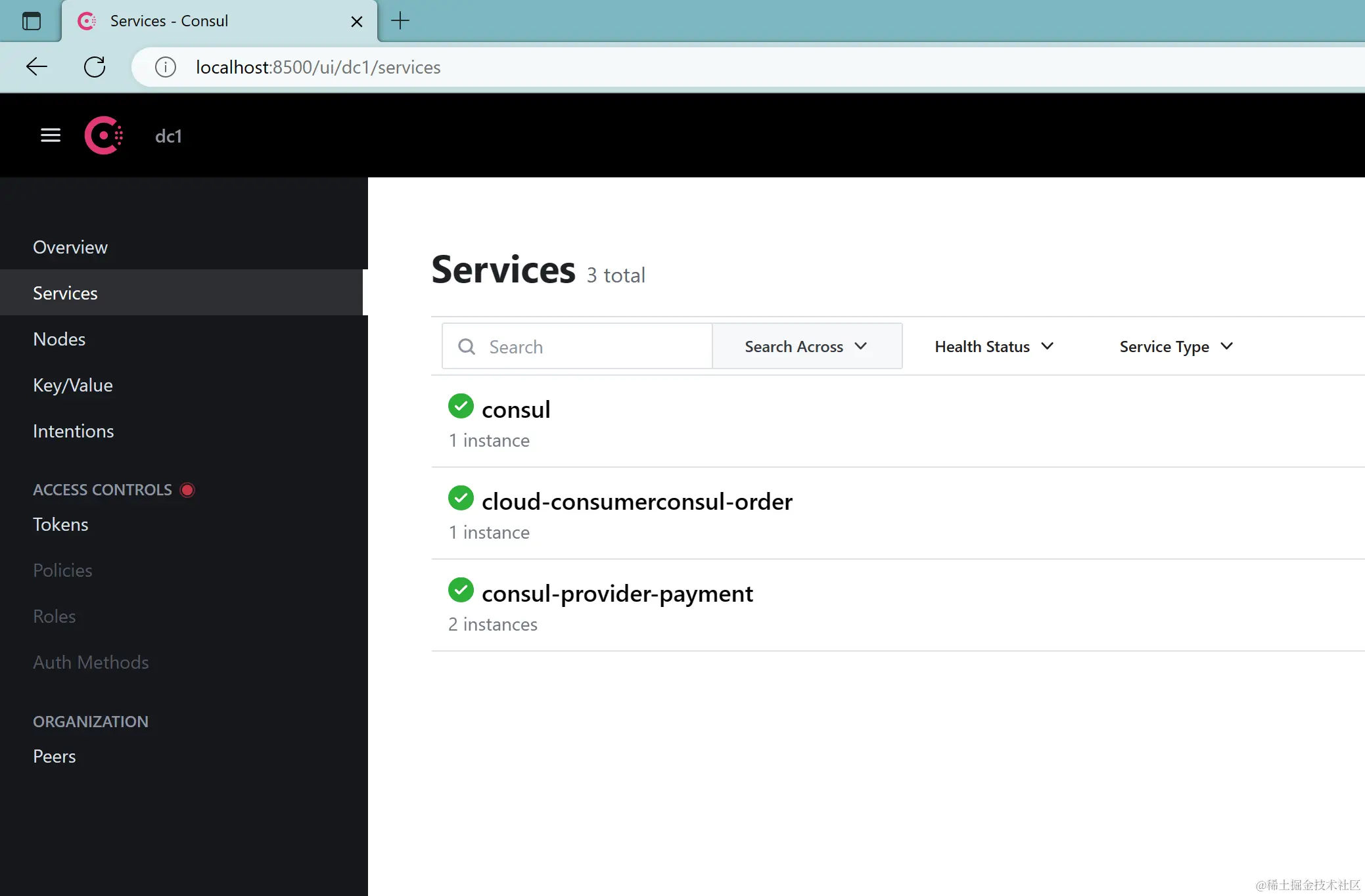Open a new browser tab with plus icon
Image resolution: width=1365 pixels, height=896 pixels.
click(400, 21)
